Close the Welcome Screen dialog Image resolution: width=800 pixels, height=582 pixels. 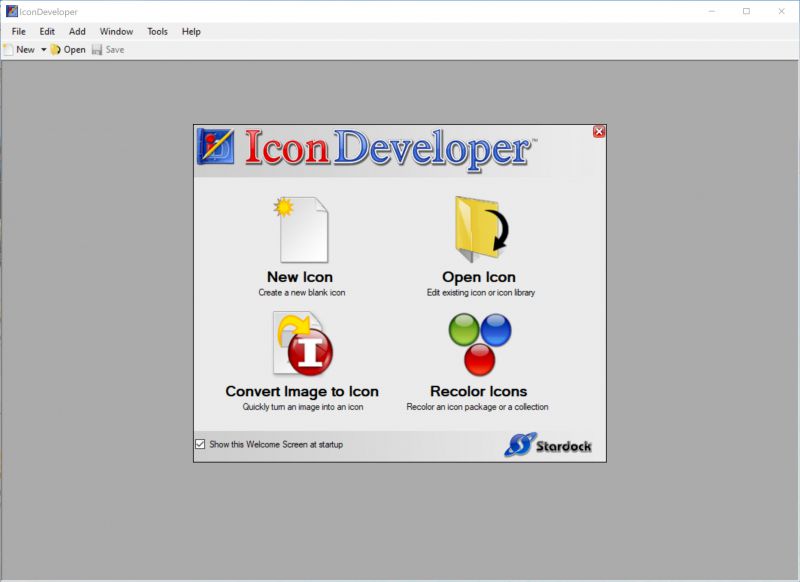[598, 131]
